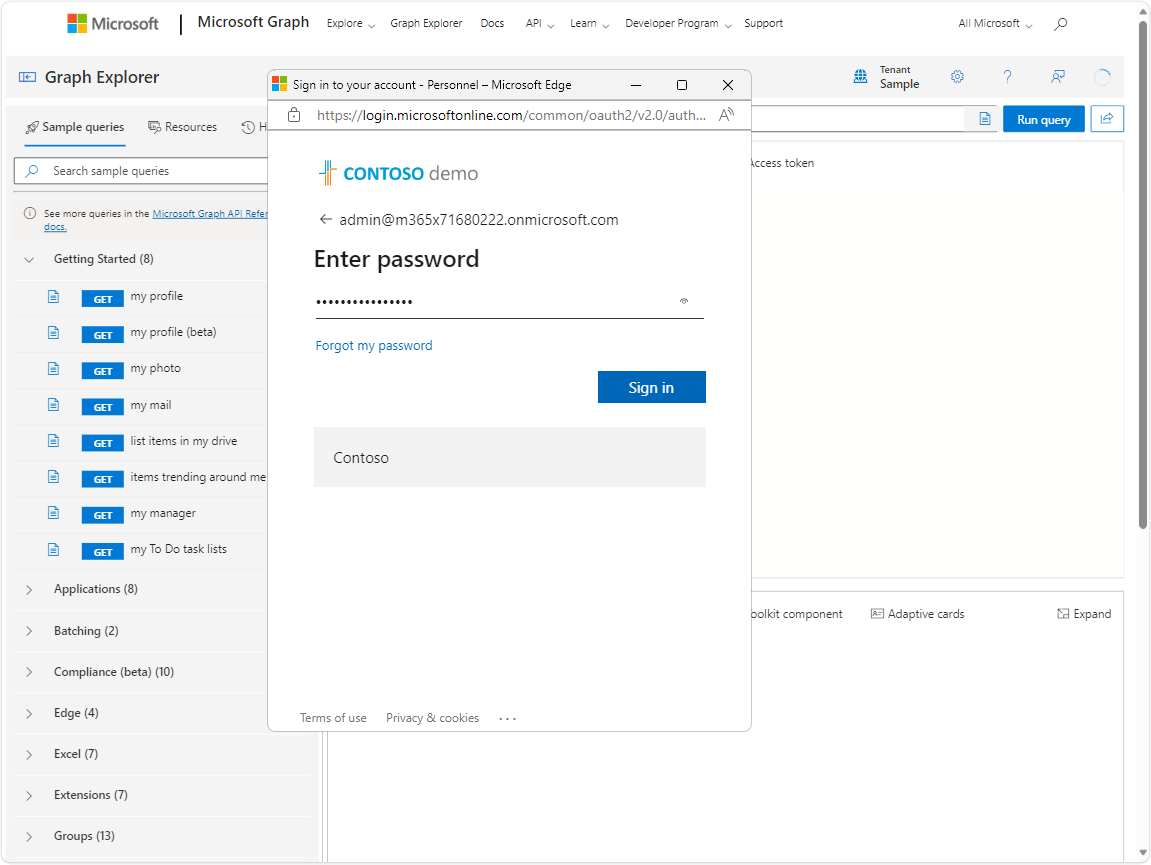This screenshot has height=865, width=1151.
Task: Expand the Excel (7) category
Action: coord(29,755)
